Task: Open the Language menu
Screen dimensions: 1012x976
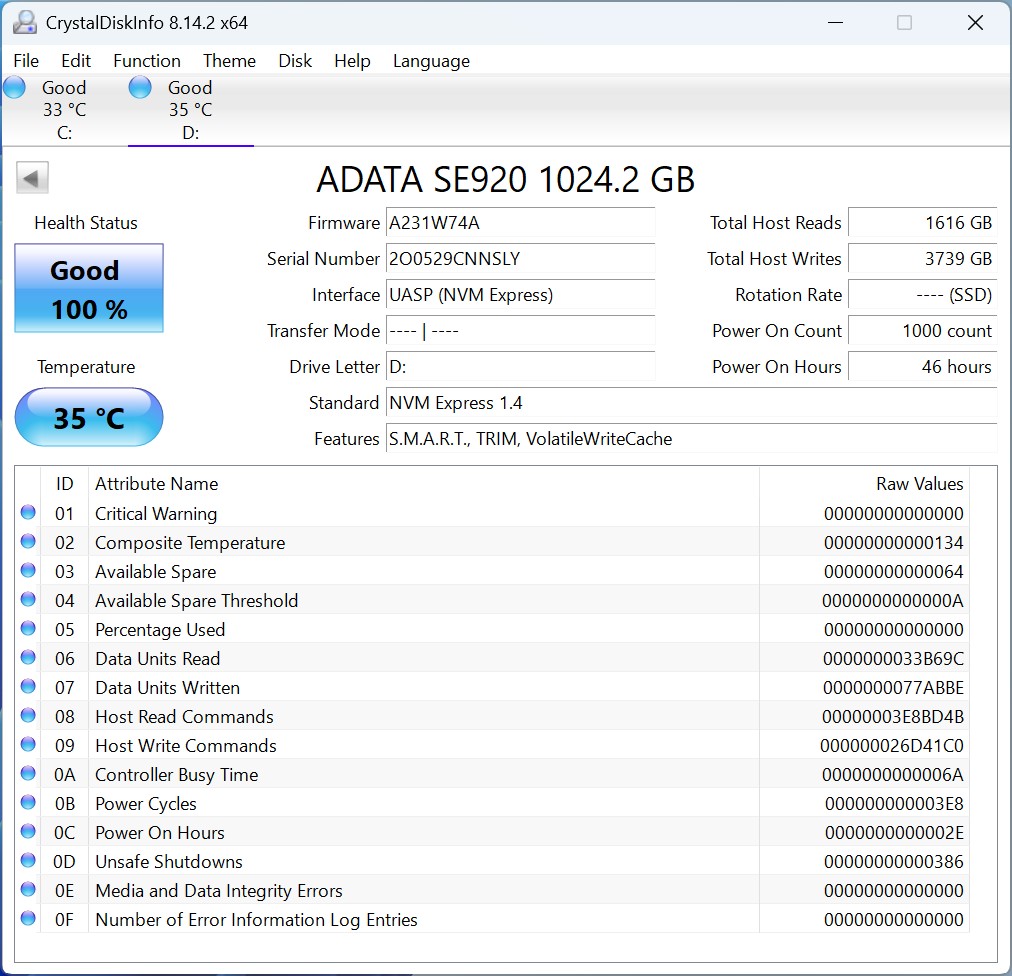Action: [x=431, y=61]
